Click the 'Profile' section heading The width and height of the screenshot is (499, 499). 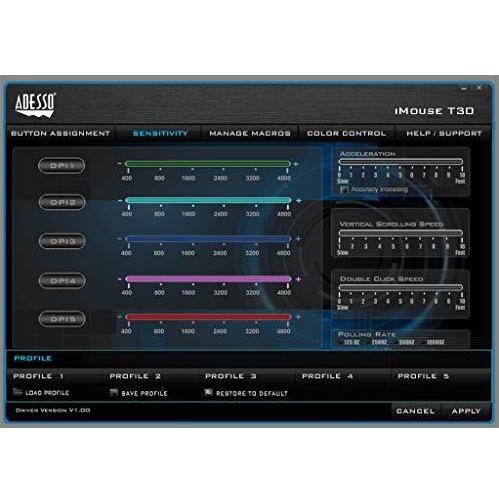(33, 358)
